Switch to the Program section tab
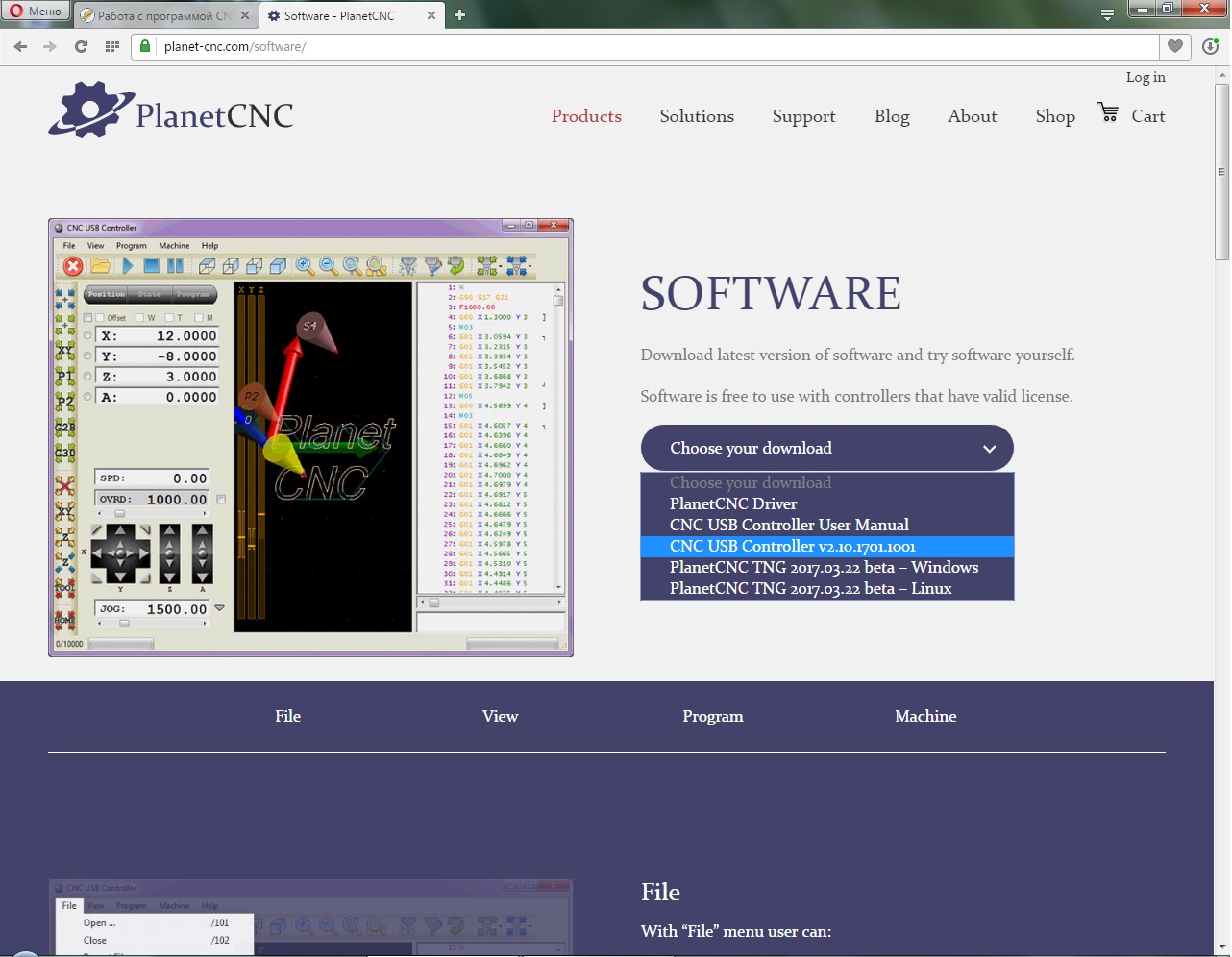This screenshot has width=1232, height=957. click(x=713, y=716)
